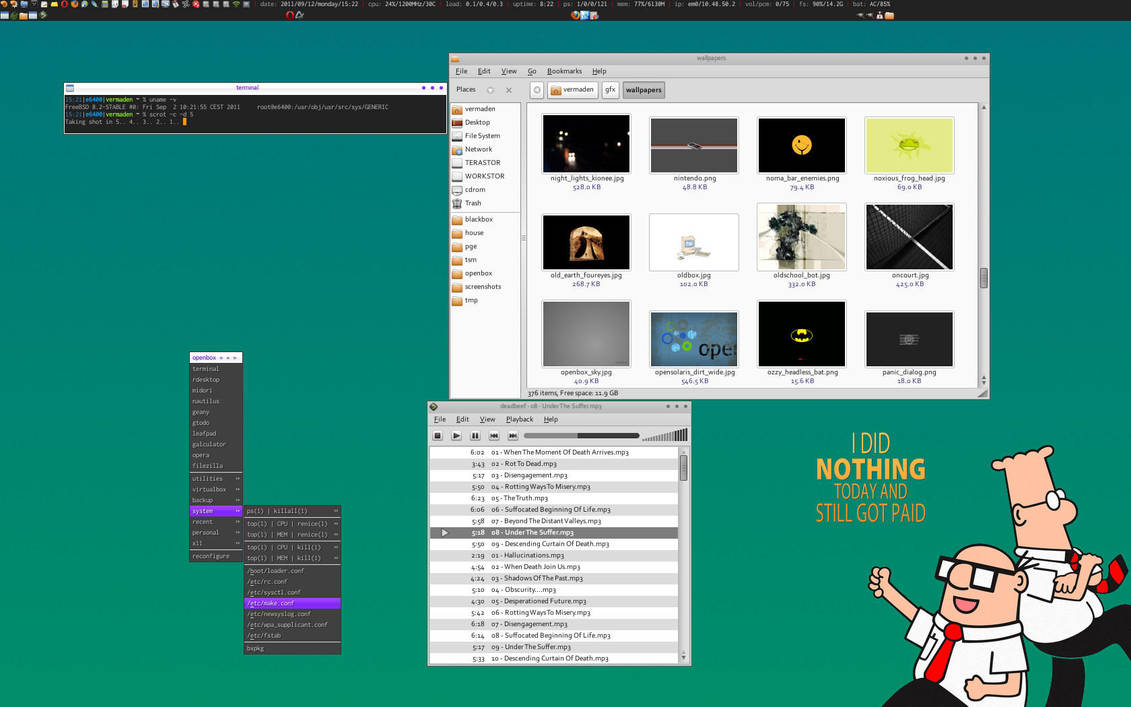Click the gfx path button

[610, 90]
